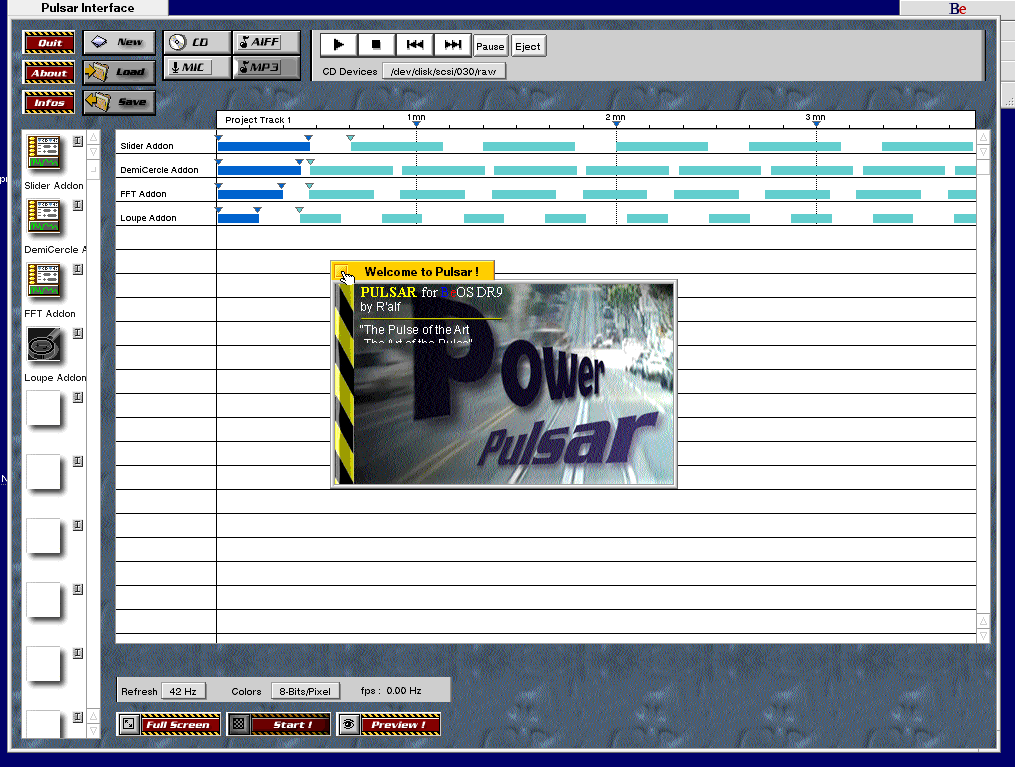This screenshot has height=767, width=1015.
Task: Open the Colors 8-Bits/Pixel dropdown
Action: point(305,691)
